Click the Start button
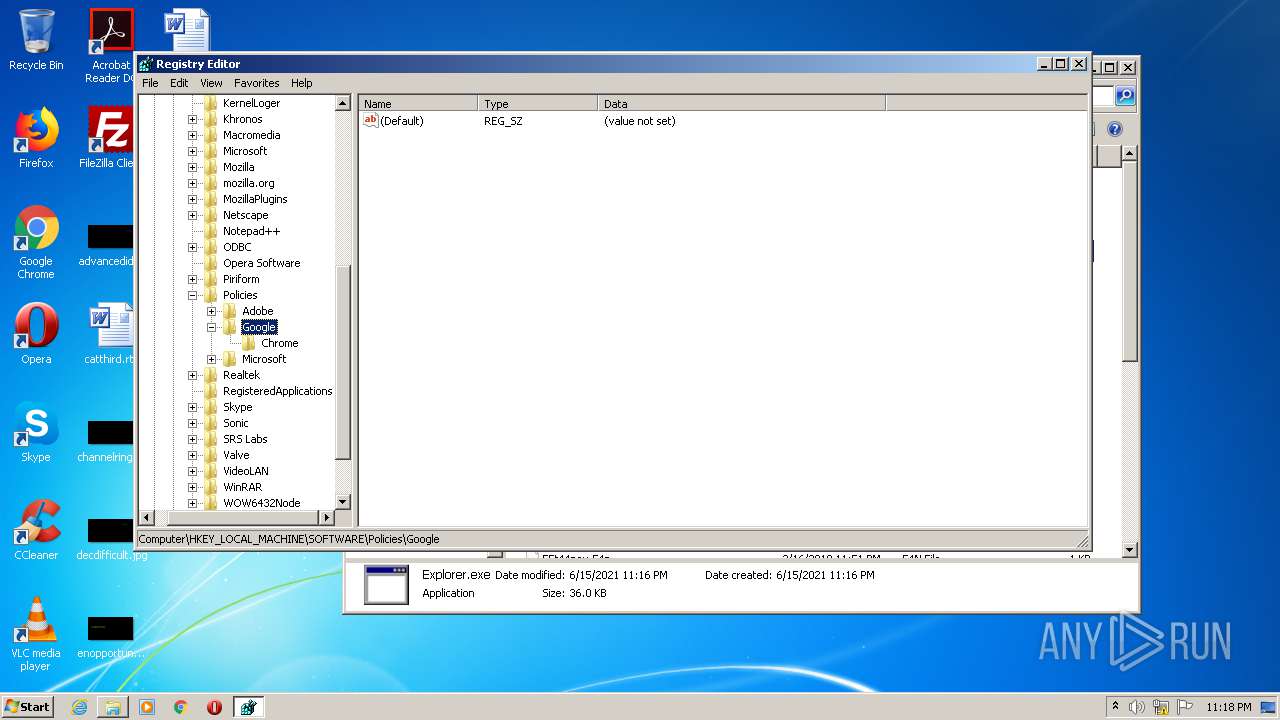Image resolution: width=1280 pixels, height=720 pixels. point(28,706)
